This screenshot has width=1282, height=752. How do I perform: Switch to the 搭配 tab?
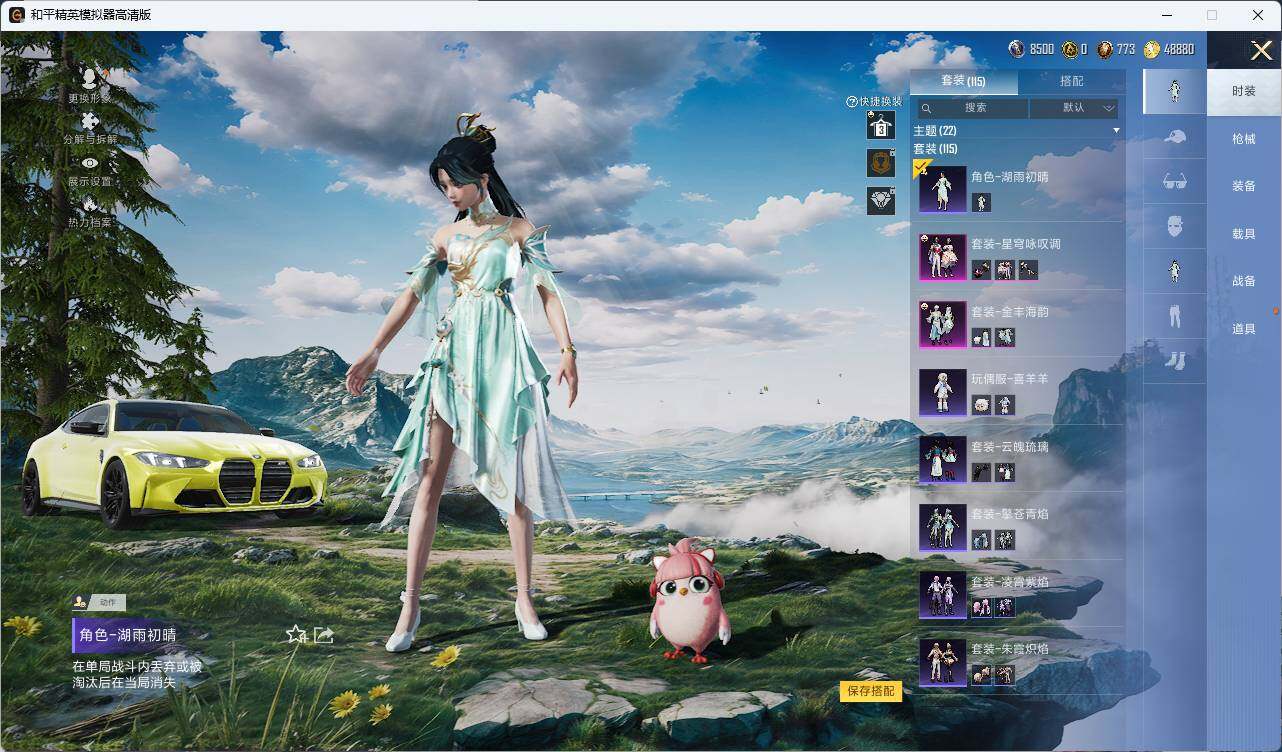(1071, 81)
